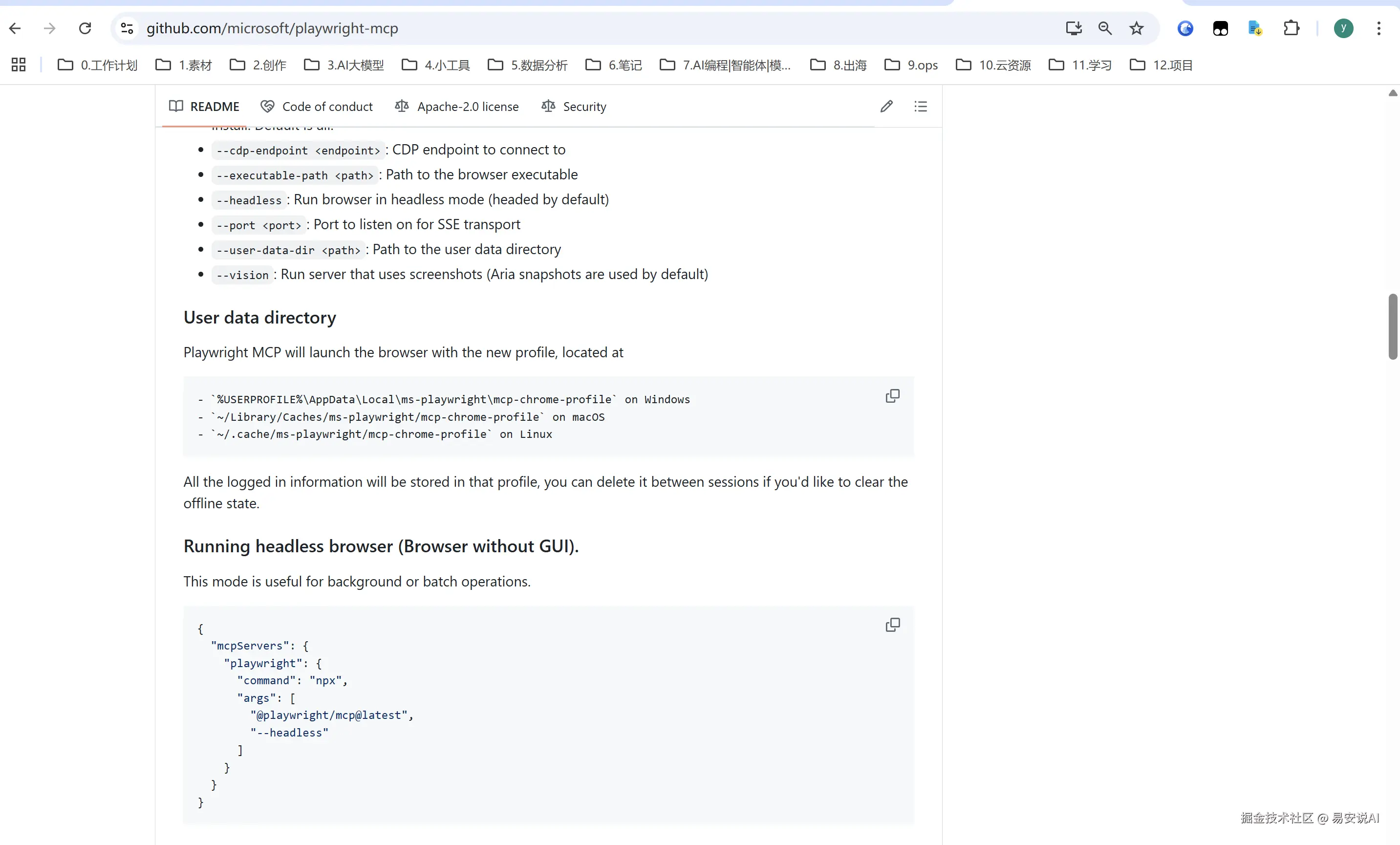Copy the headless JSON config block
This screenshot has height=845, width=1400.
892,625
